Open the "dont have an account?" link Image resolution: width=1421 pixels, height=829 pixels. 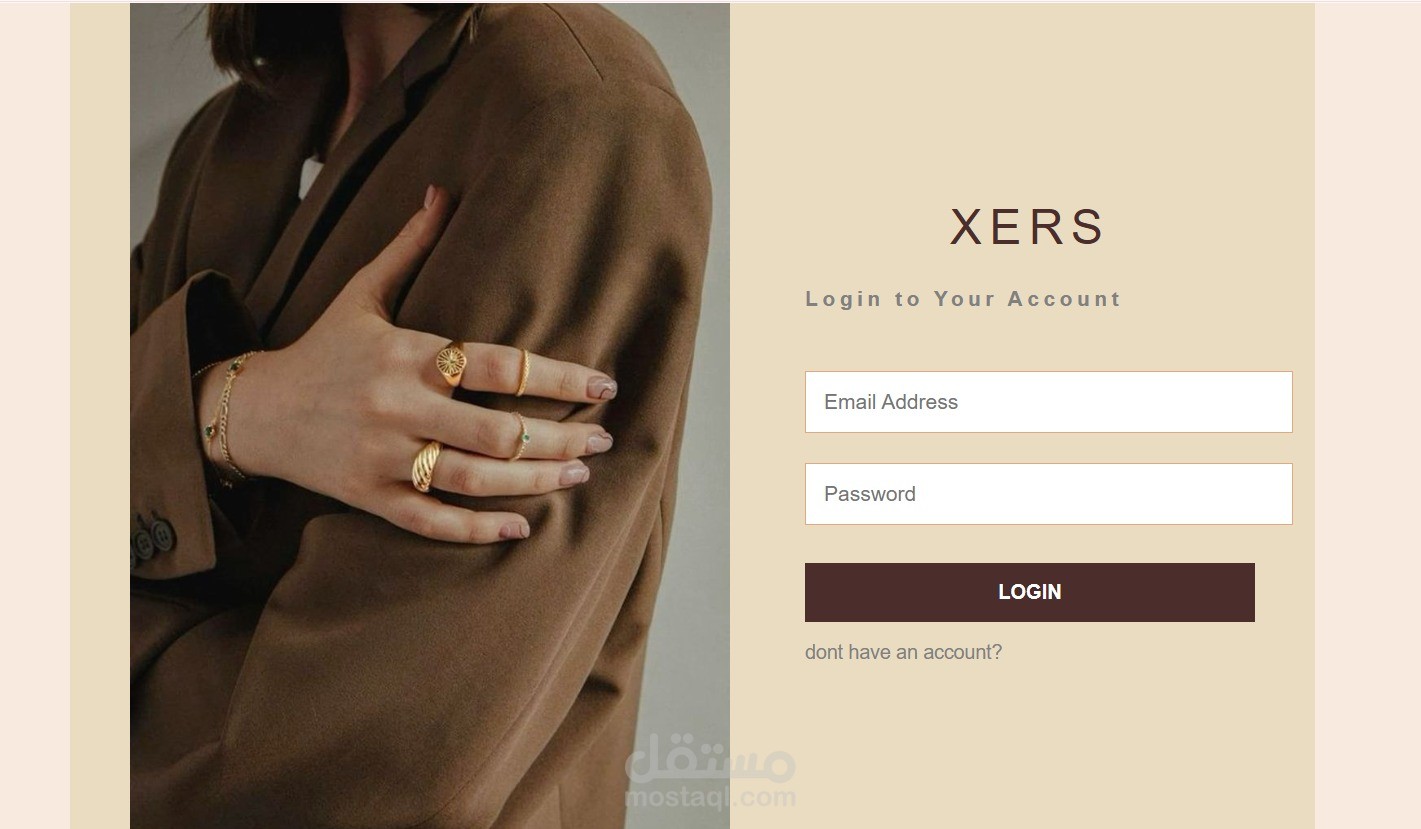903,652
